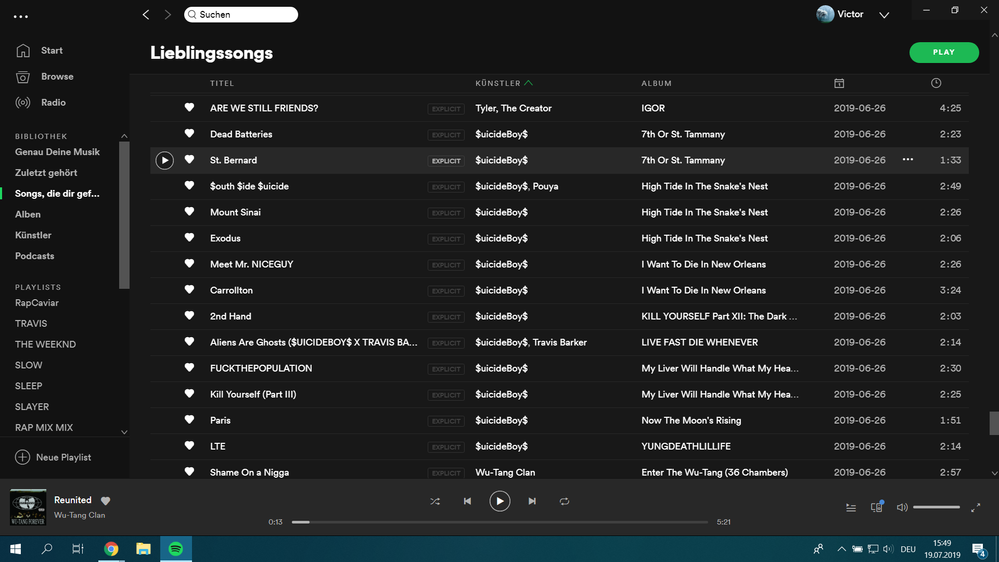Skip to previous track
The width and height of the screenshot is (999, 562).
pos(467,501)
